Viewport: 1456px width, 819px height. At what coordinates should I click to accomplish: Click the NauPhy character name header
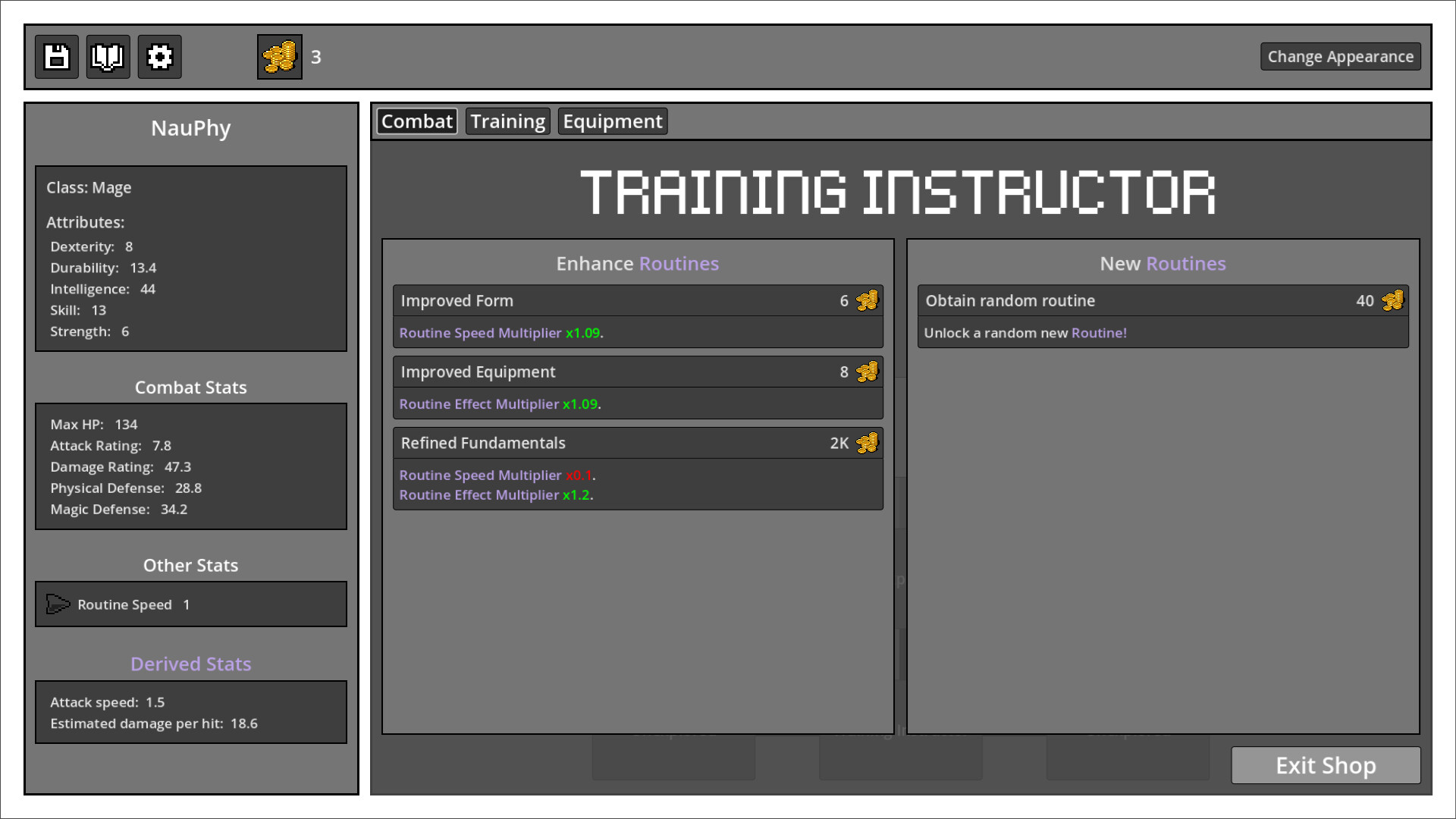pyautogui.click(x=190, y=128)
